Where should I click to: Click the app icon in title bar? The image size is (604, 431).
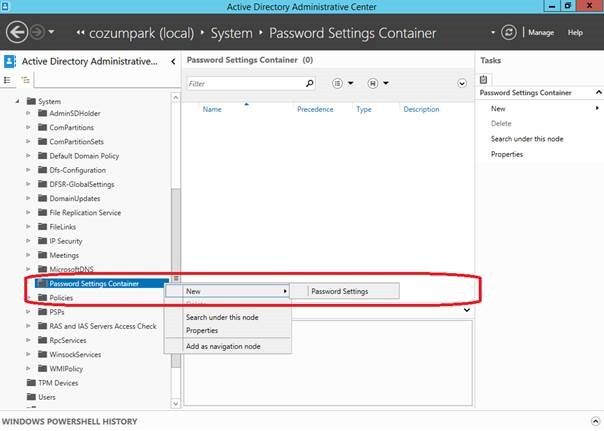tap(5, 6)
